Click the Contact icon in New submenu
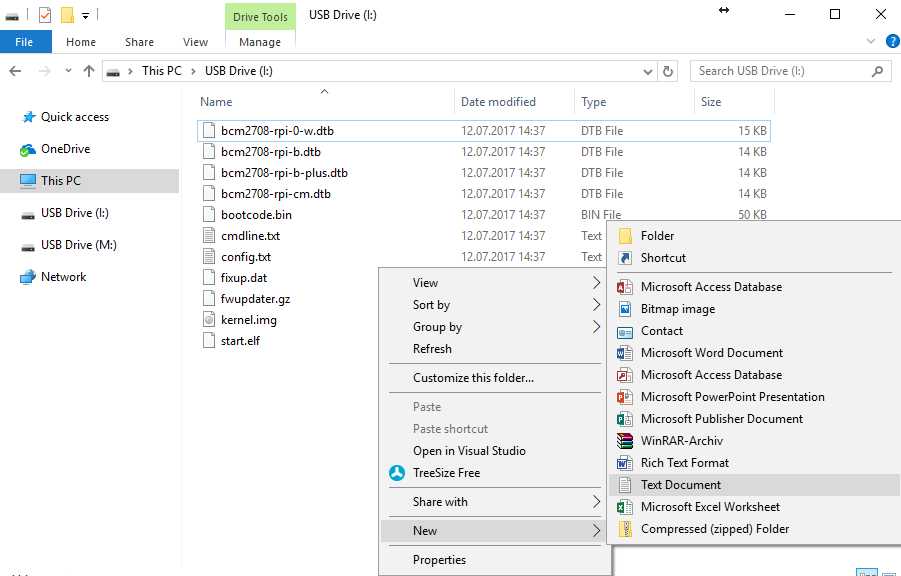This screenshot has width=901, height=576. 625,332
